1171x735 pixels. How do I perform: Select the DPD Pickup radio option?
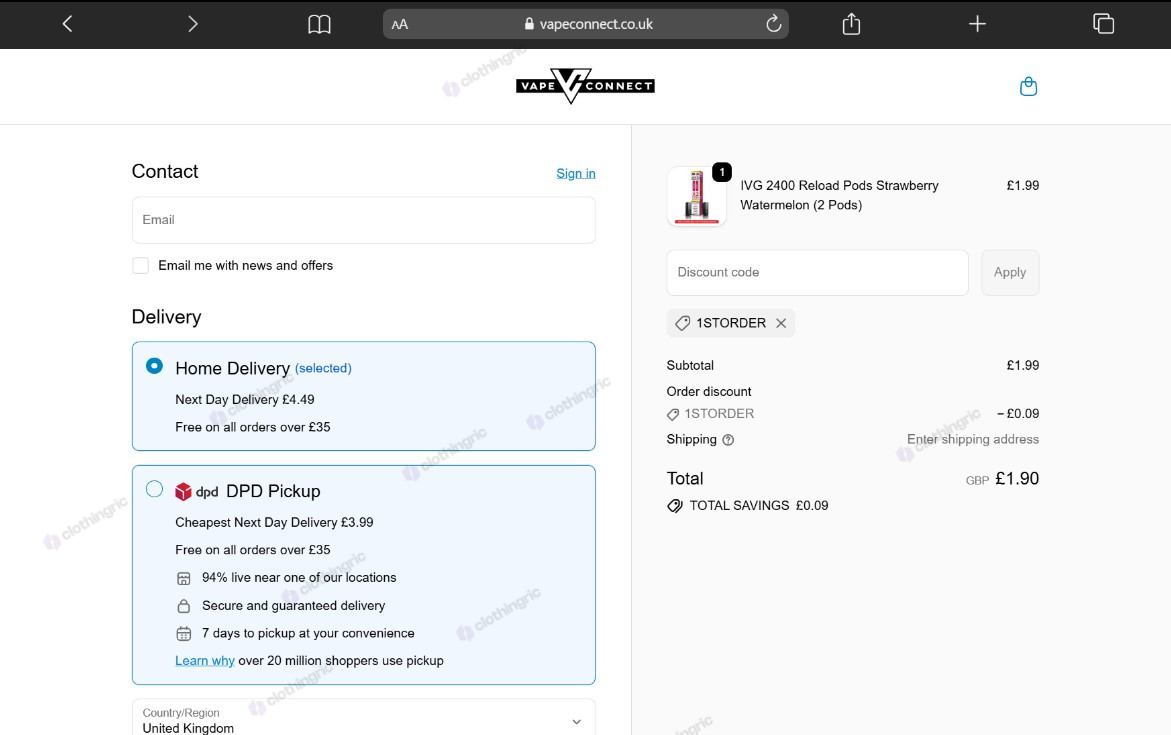tap(154, 489)
